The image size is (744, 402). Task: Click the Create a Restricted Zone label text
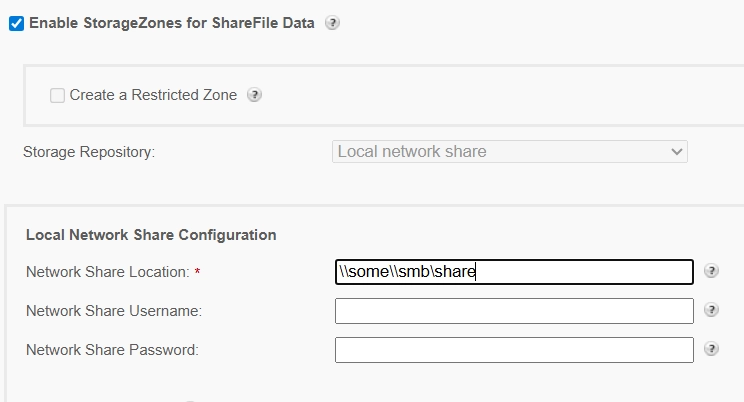click(x=153, y=95)
